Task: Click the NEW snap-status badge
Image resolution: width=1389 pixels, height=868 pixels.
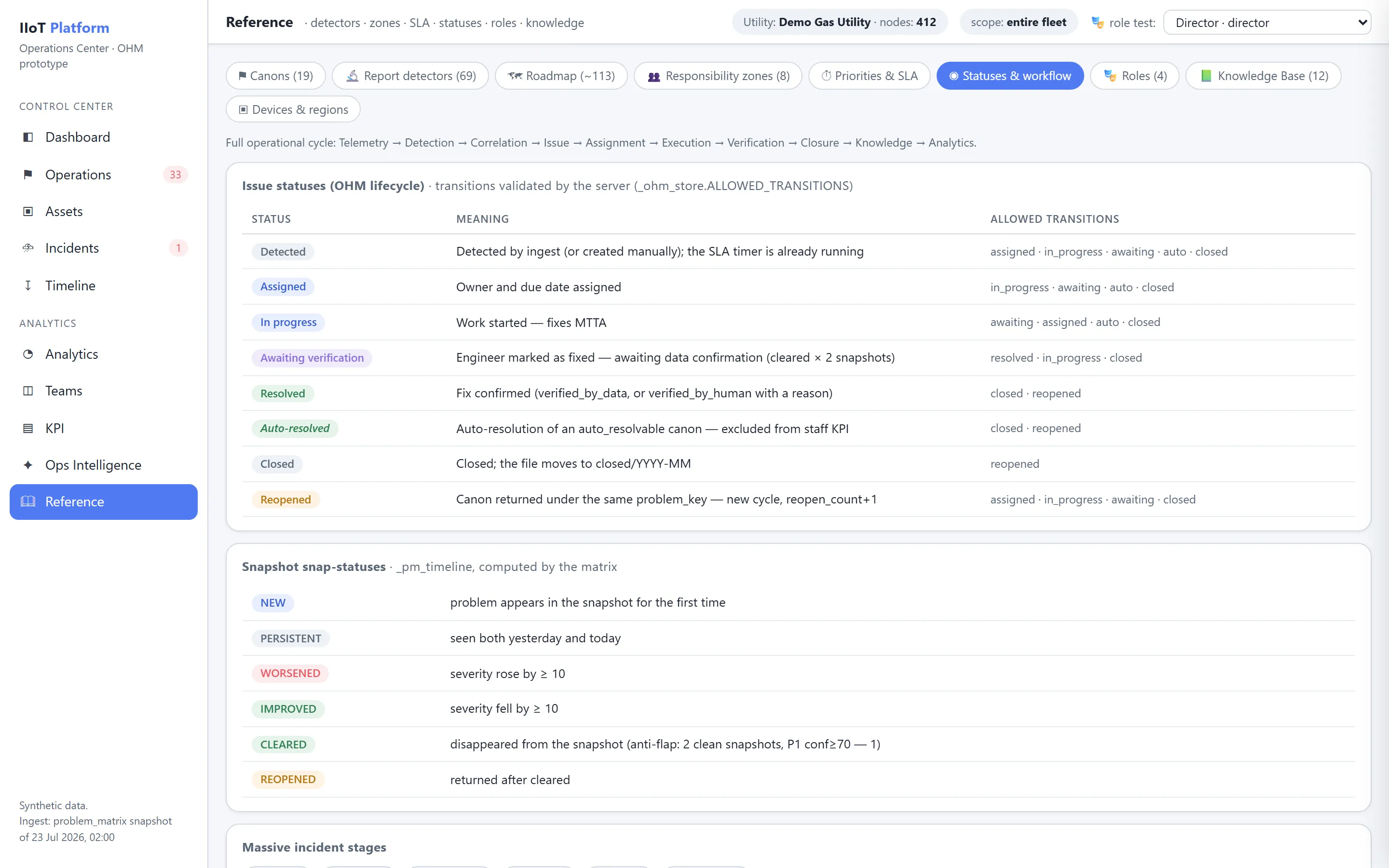Action: 272,603
